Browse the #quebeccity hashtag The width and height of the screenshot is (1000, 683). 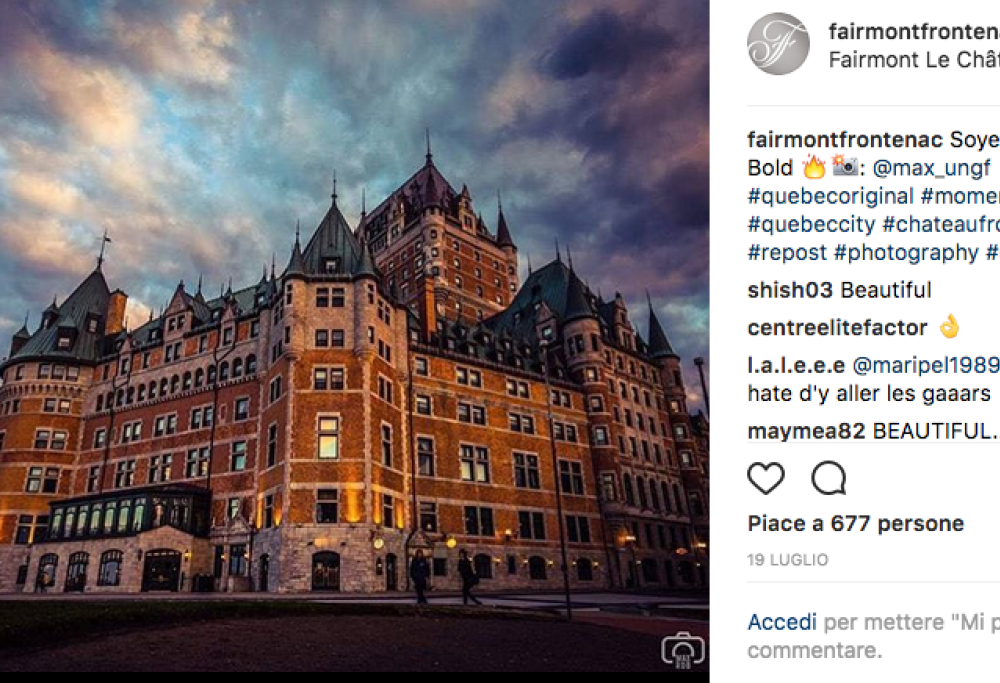[x=811, y=224]
